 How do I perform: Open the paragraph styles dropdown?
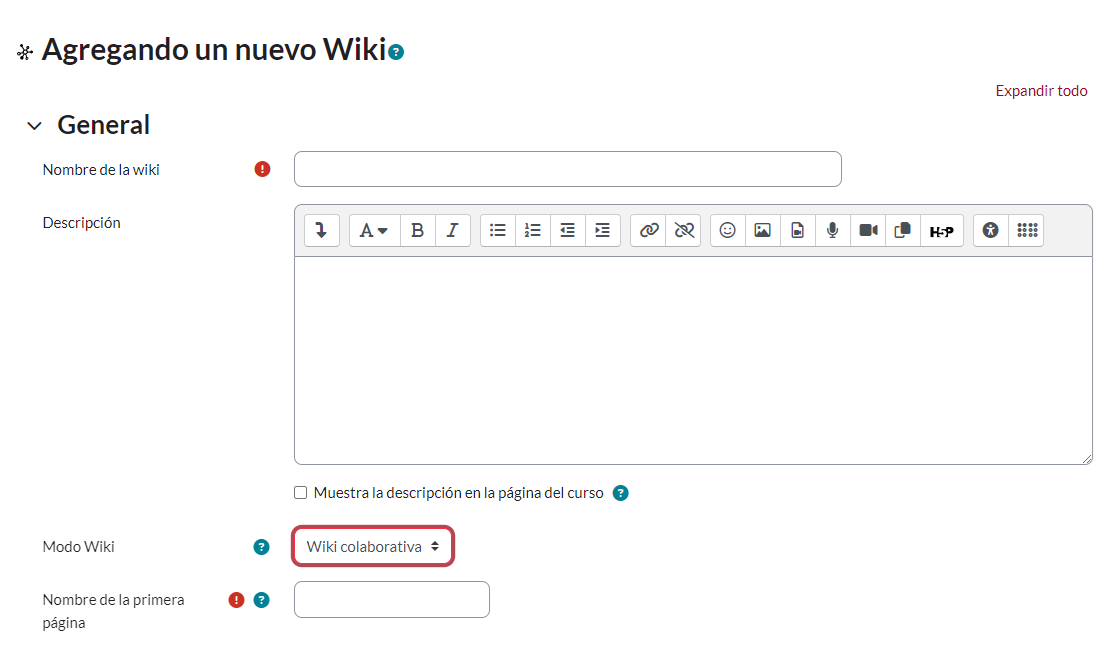(374, 231)
